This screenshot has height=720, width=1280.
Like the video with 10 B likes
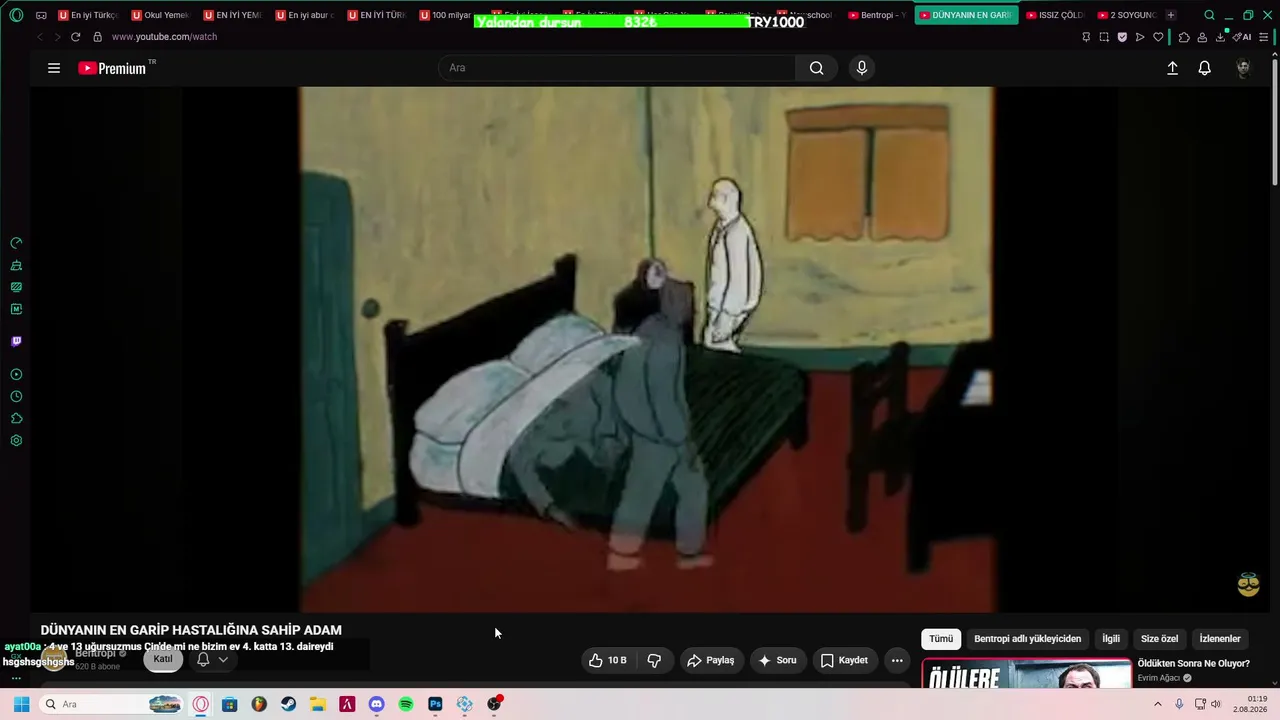(608, 660)
